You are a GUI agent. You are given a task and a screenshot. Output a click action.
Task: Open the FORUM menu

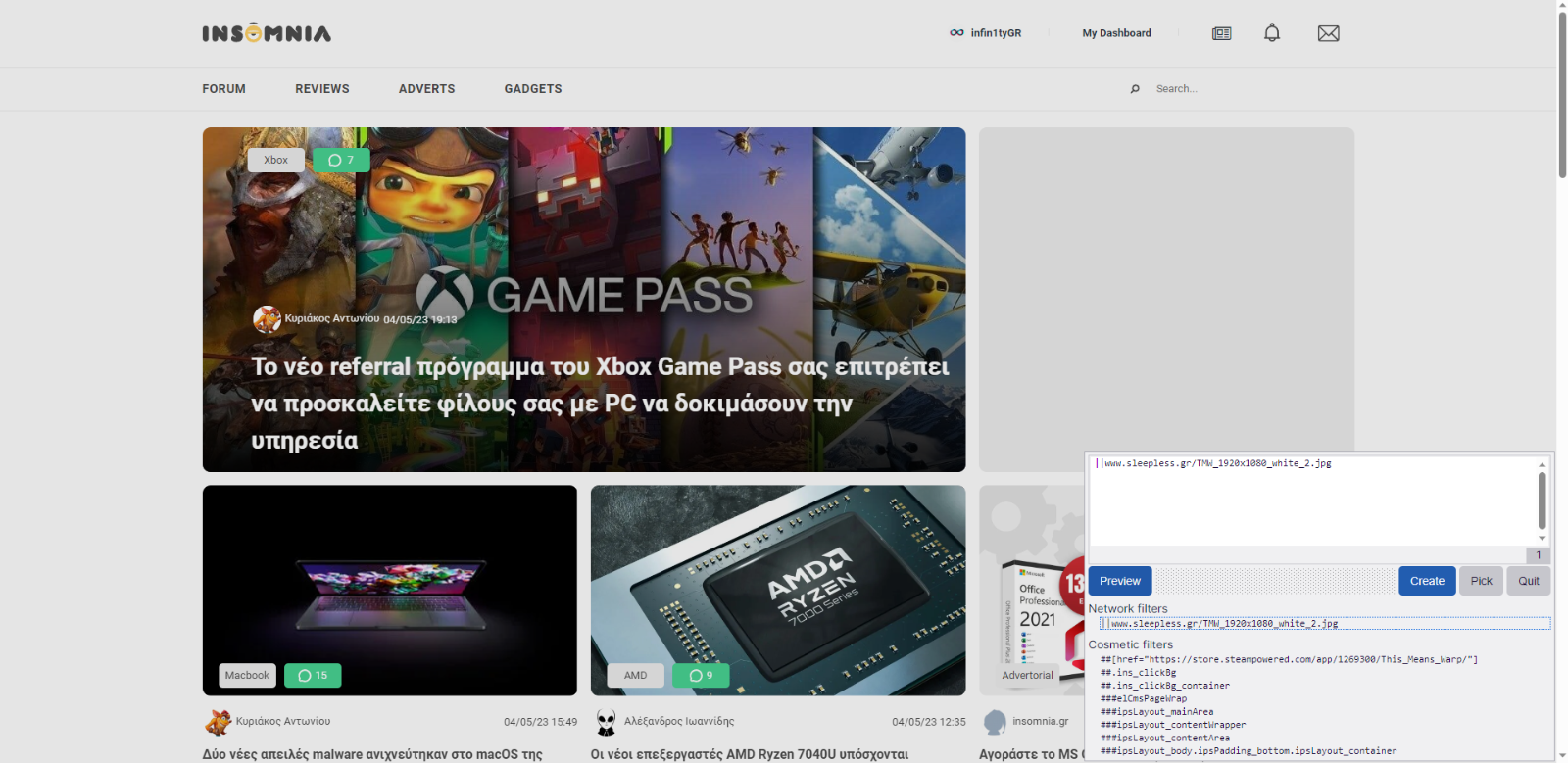coord(223,89)
